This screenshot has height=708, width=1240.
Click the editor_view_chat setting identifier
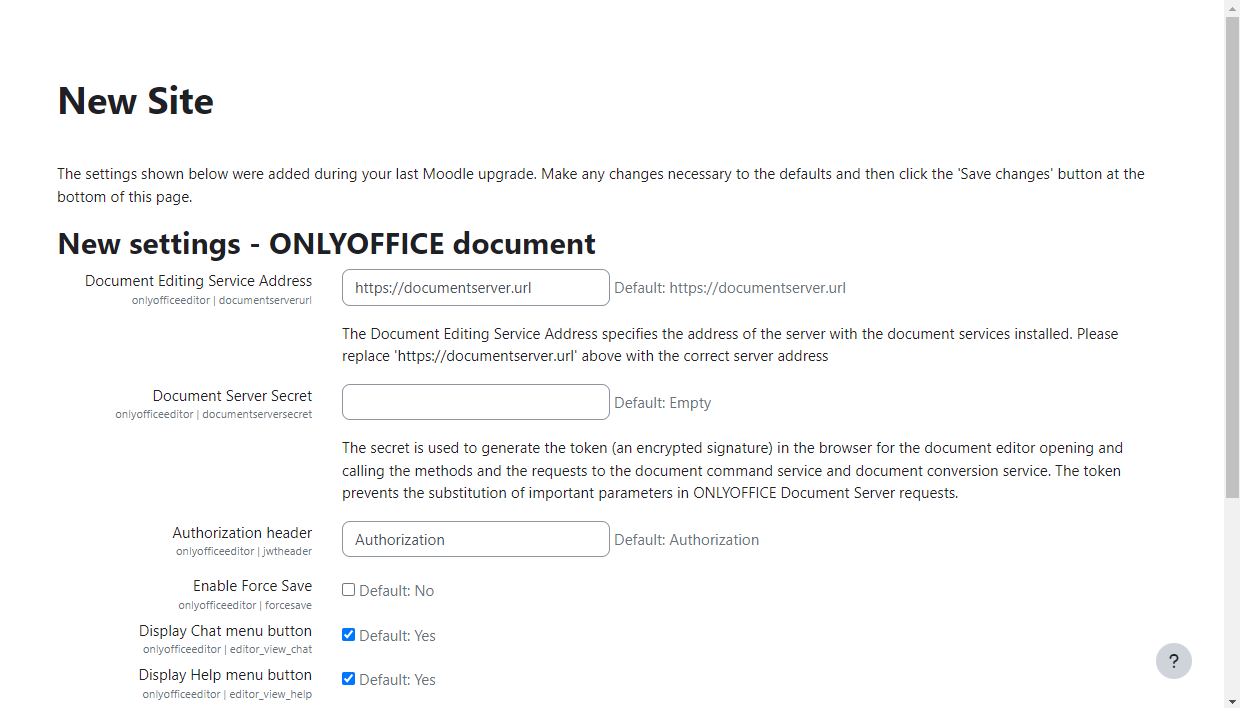click(227, 648)
